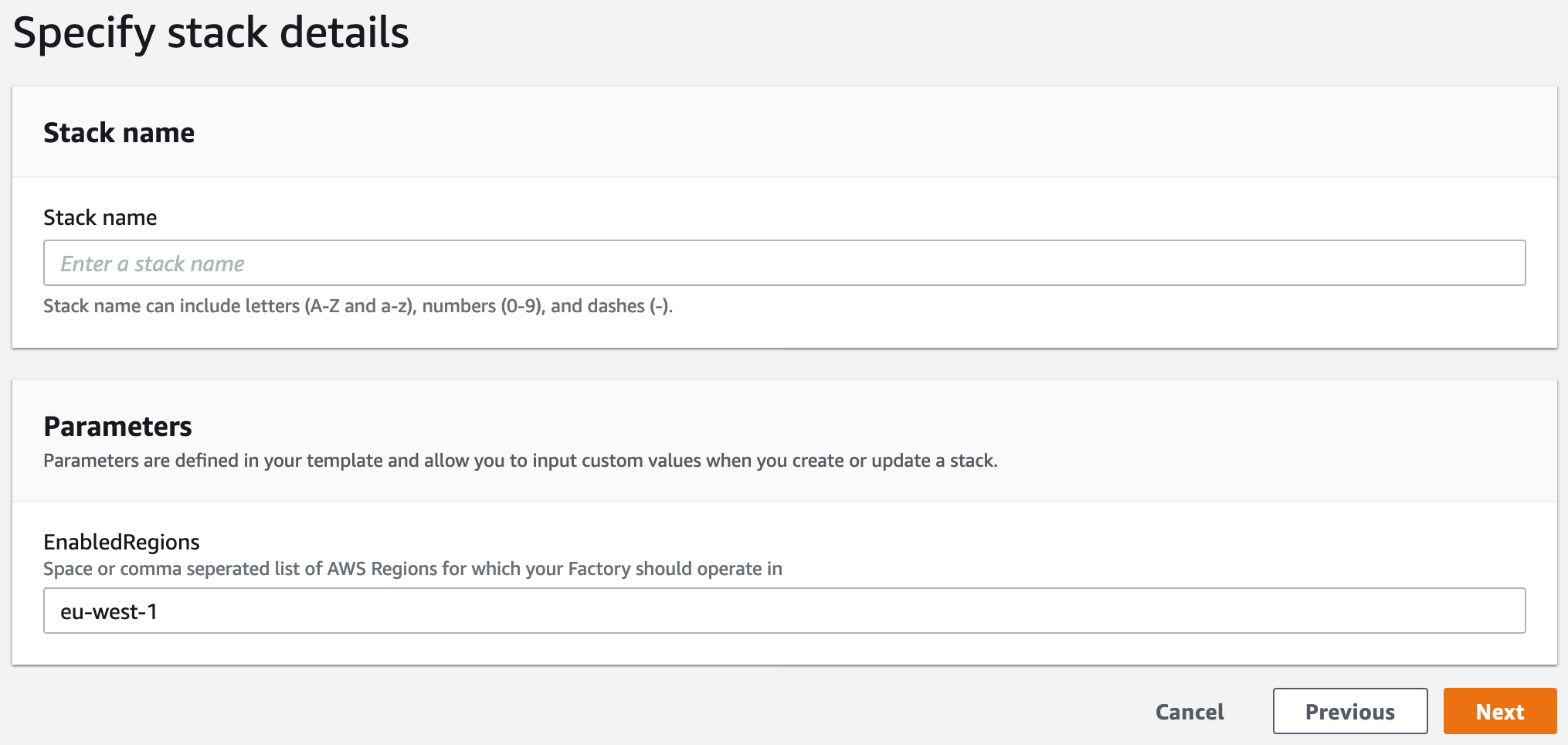Click the EnabledRegions parameter label
The height and width of the screenshot is (745, 1568).
[121, 543]
